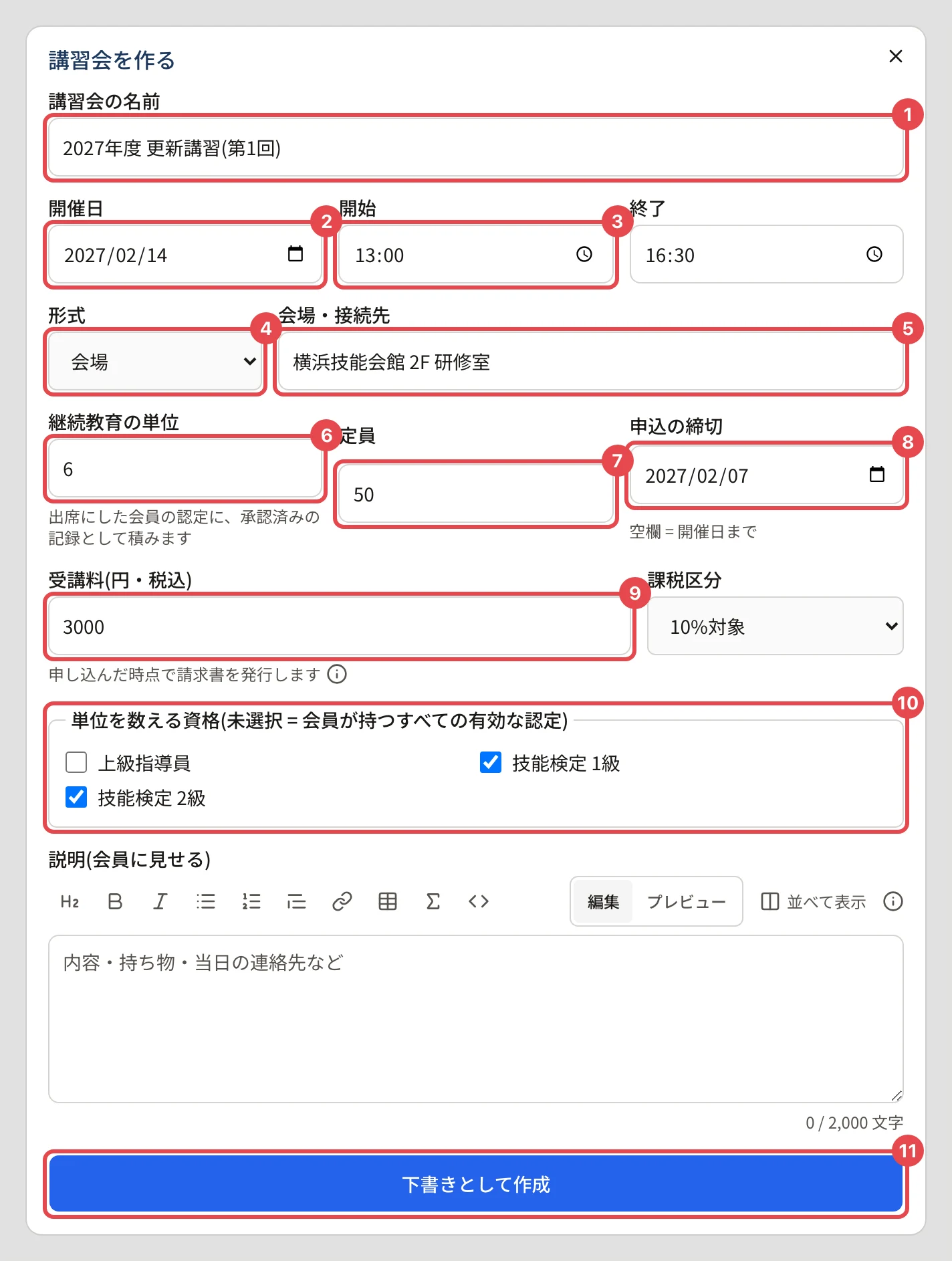Insert an H2 heading in the description toolbar
The image size is (952, 1261).
[x=70, y=901]
